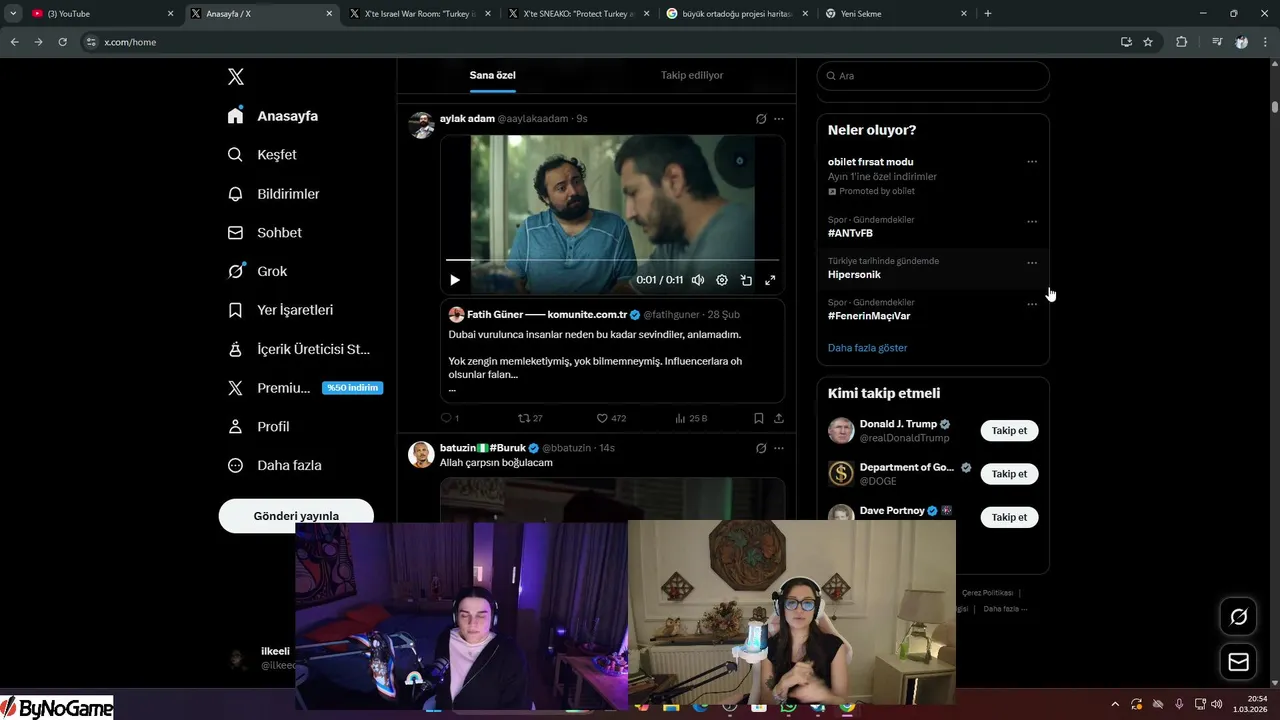Open more options on aylak adam post
Screen dimensions: 1280x720
click(x=779, y=119)
